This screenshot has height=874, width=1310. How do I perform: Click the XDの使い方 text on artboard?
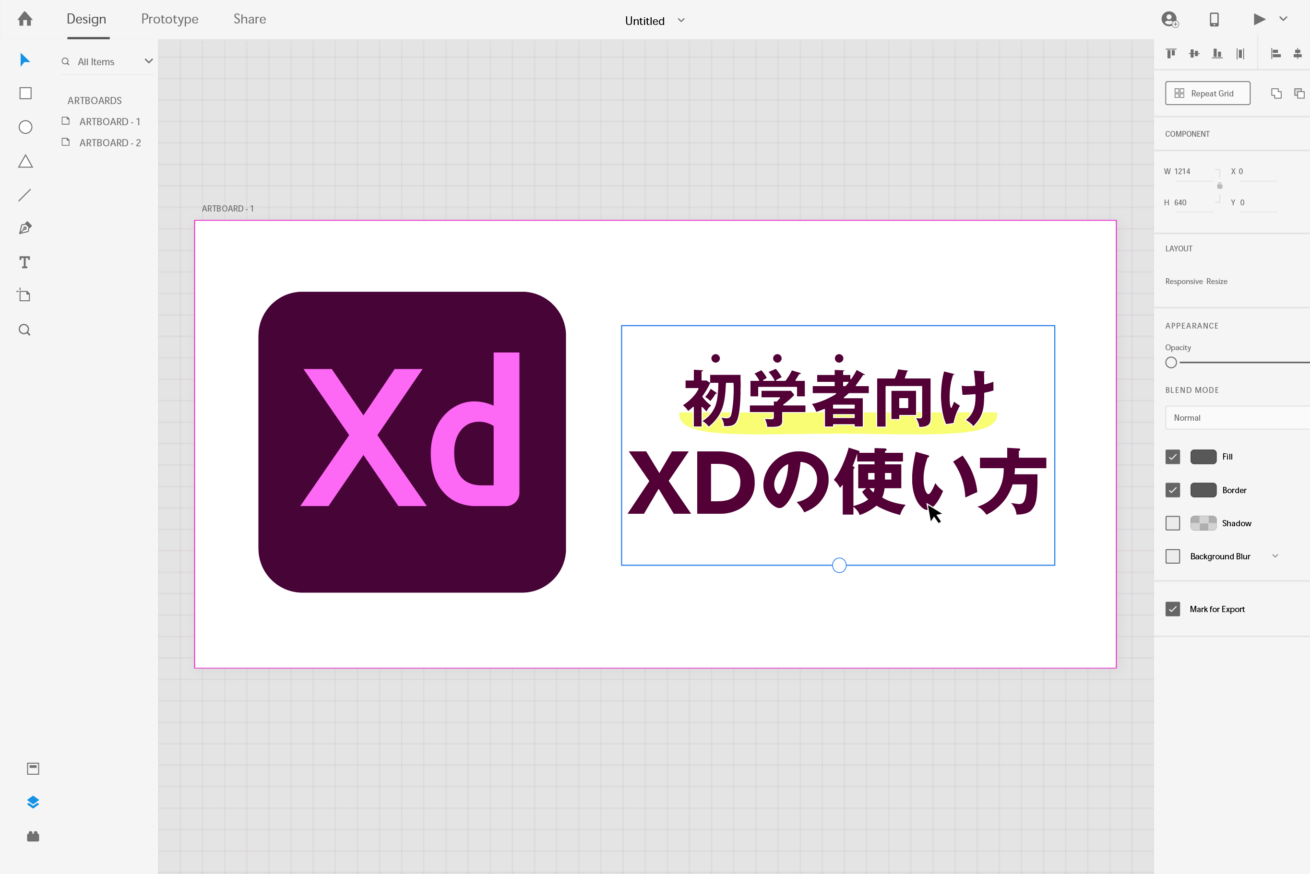coord(836,483)
